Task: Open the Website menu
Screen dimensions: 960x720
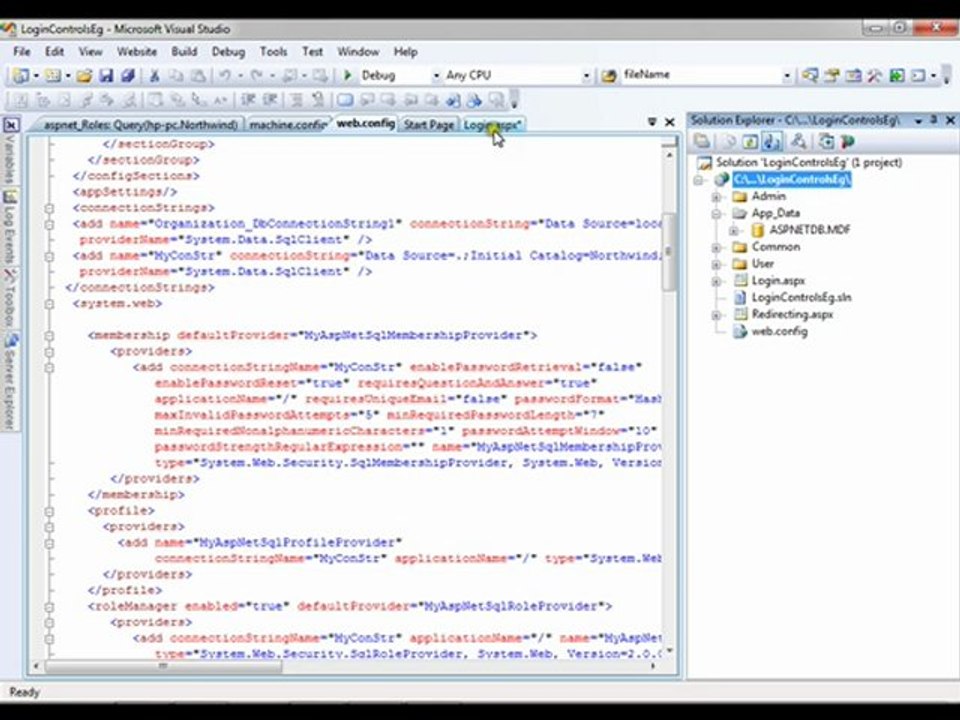Action: tap(137, 51)
